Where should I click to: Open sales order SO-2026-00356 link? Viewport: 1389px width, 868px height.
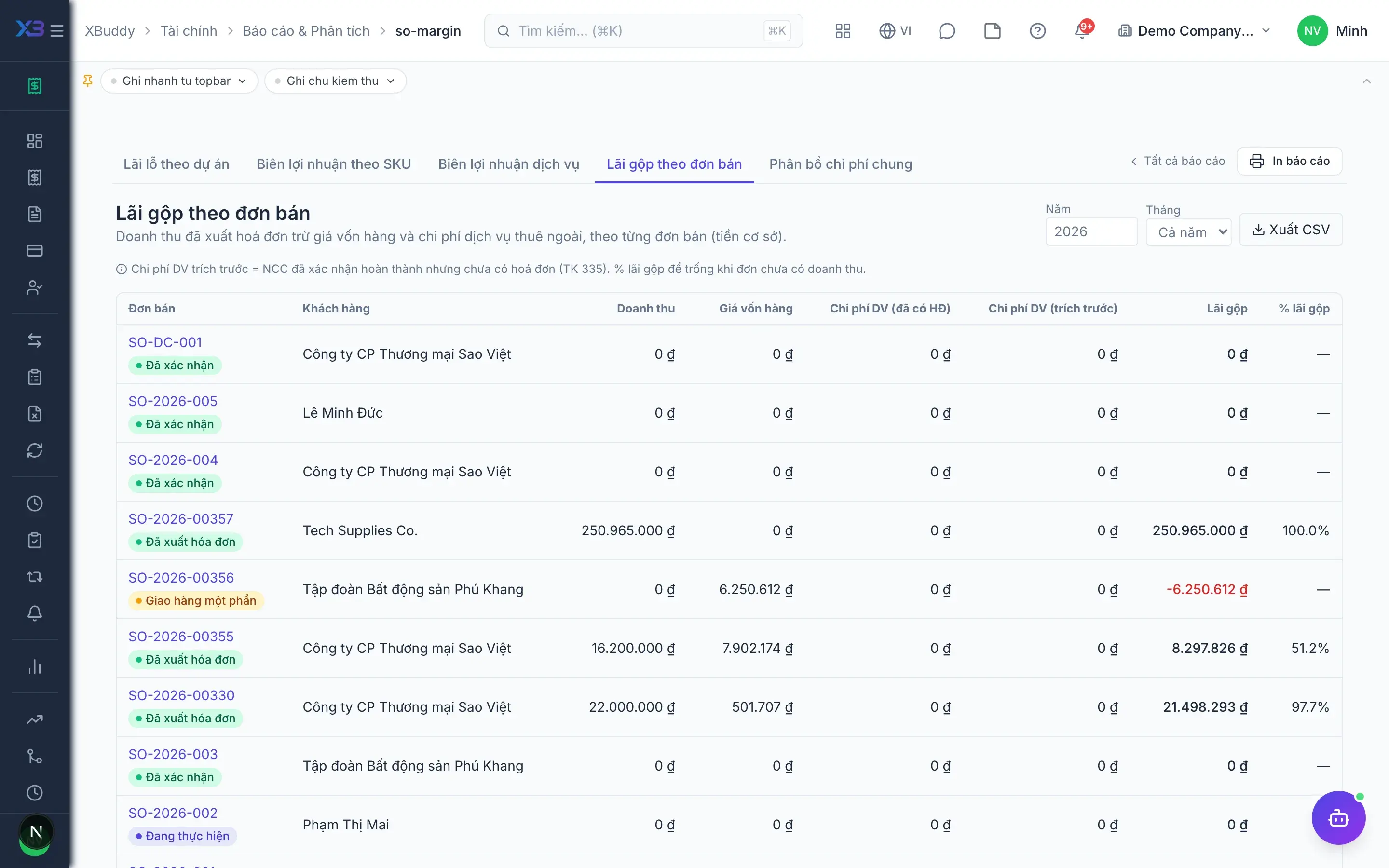tap(181, 578)
